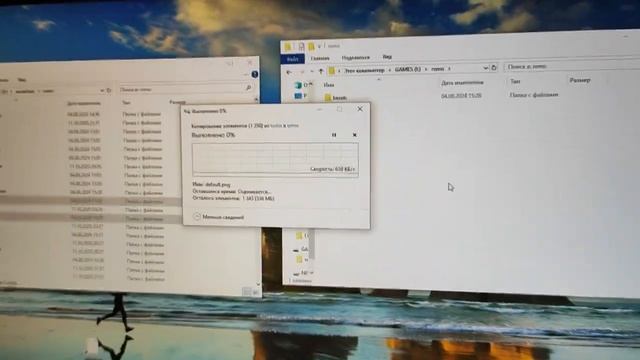Maximize the copy progress dialog
640x360 pixels.
(x=339, y=109)
